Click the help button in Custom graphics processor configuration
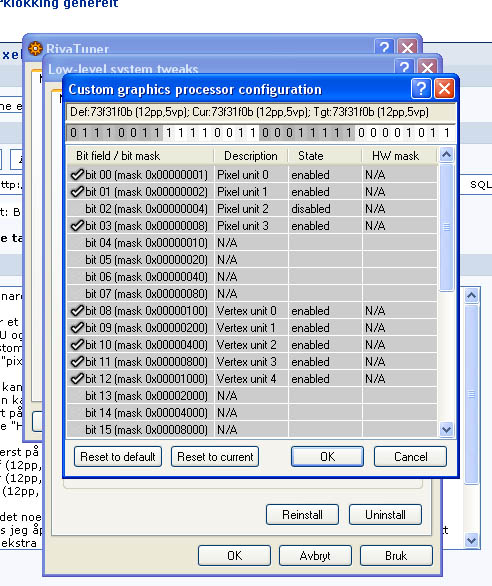Viewport: 492px width, 586px height. pyautogui.click(x=421, y=89)
